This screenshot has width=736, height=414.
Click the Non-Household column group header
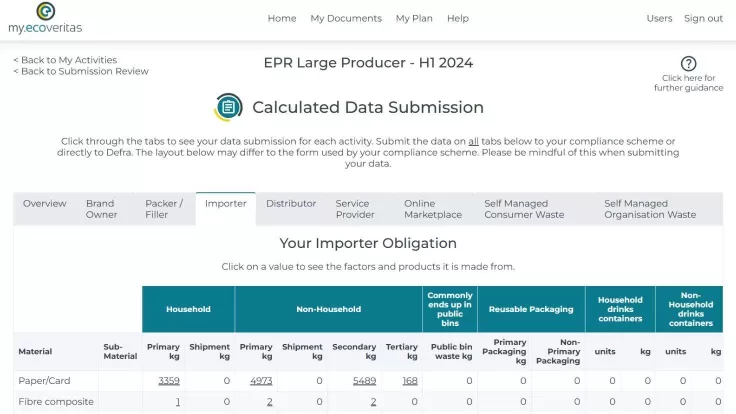pyautogui.click(x=329, y=309)
